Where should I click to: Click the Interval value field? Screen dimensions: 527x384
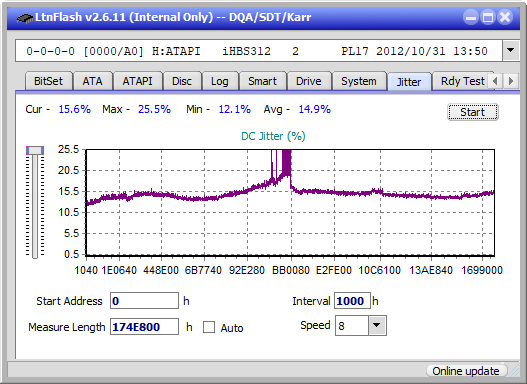coord(352,300)
